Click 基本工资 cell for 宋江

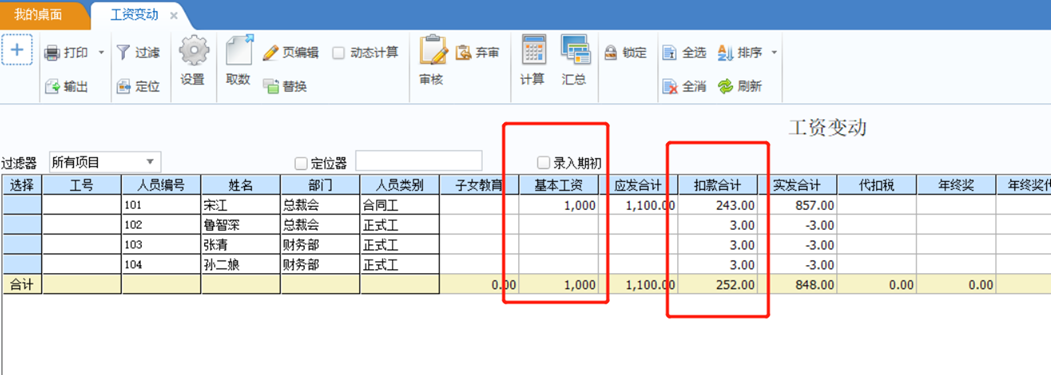(x=558, y=205)
